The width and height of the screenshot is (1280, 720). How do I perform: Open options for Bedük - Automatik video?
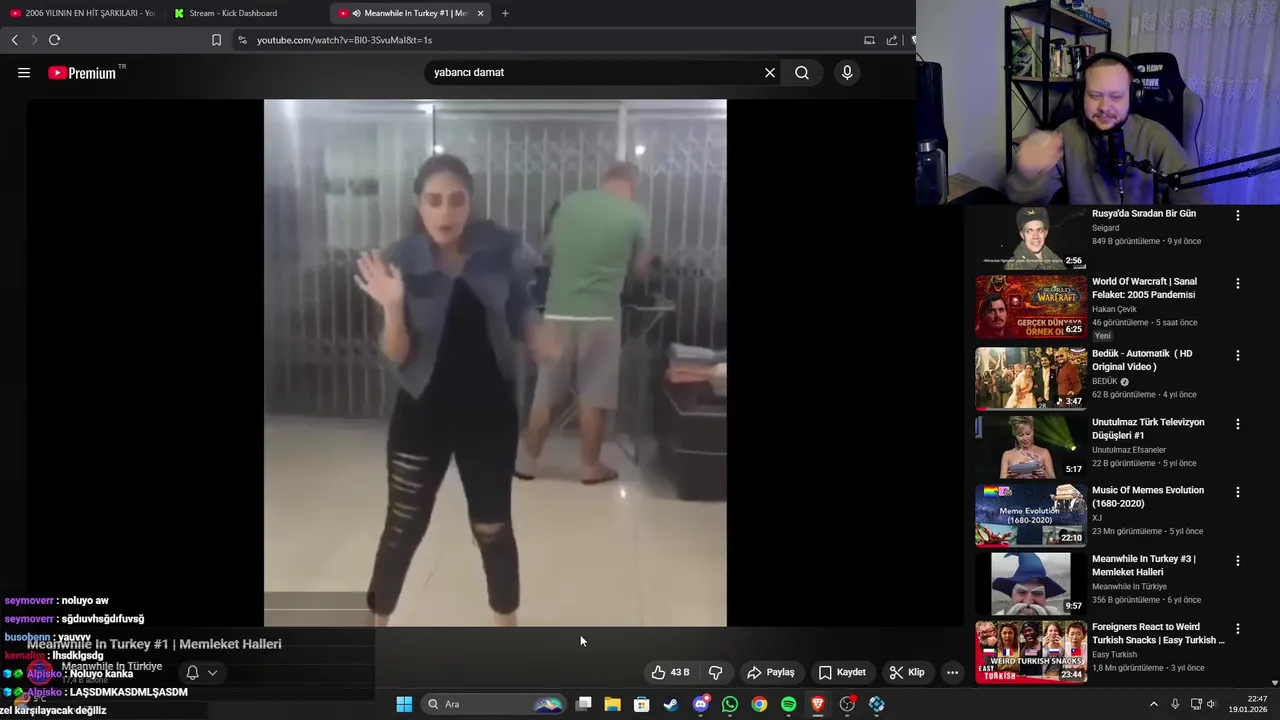pyautogui.click(x=1237, y=355)
